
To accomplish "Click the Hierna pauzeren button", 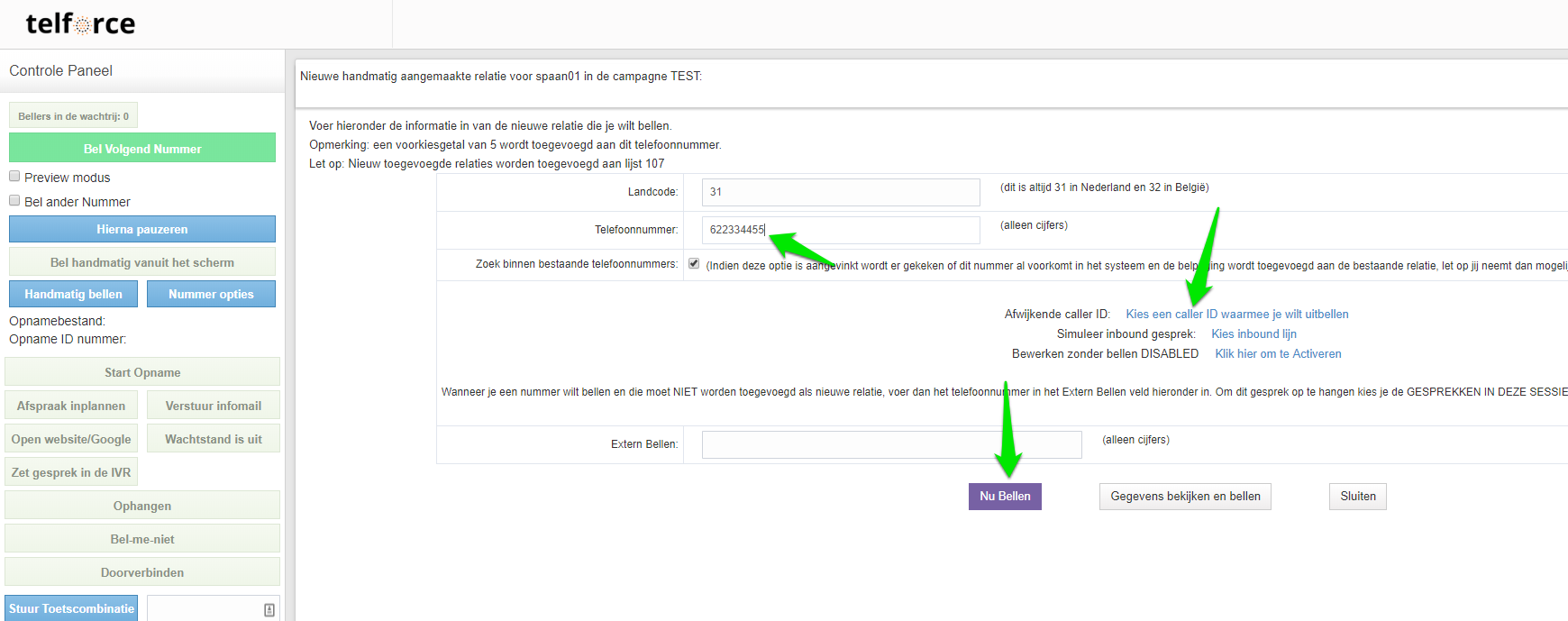I will point(142,230).
